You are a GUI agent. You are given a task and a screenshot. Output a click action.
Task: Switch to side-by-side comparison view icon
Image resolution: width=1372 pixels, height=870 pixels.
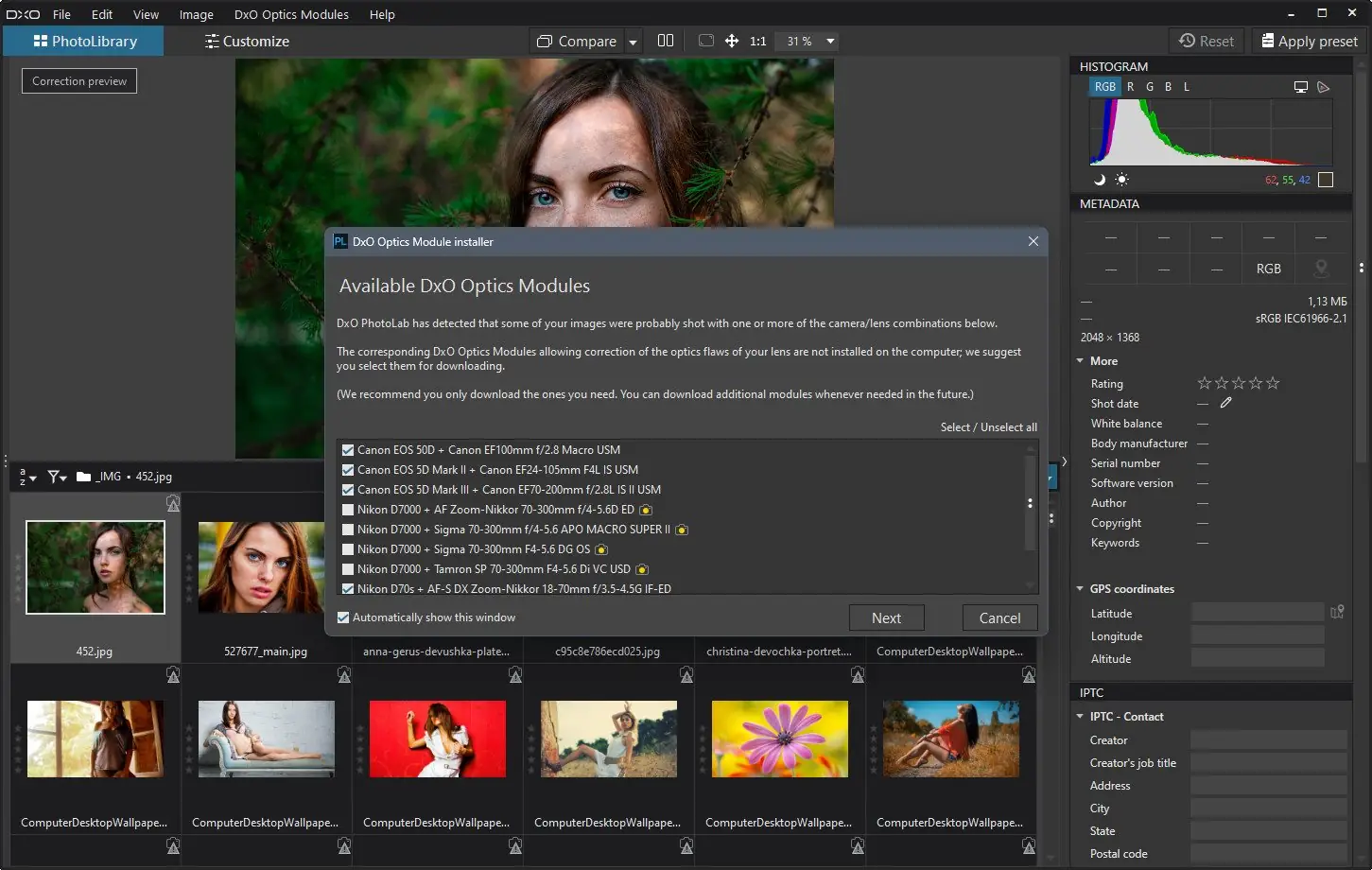[x=666, y=41]
